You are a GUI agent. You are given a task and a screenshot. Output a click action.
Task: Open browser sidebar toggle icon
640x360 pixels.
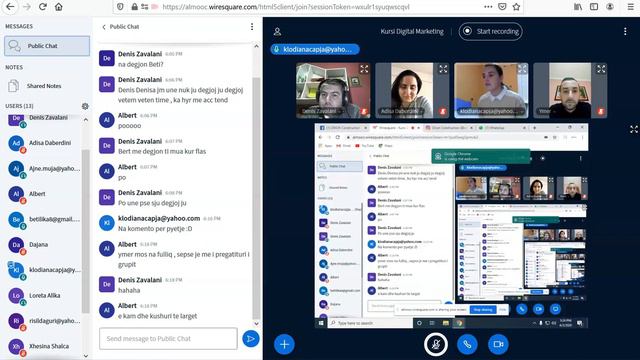click(594, 7)
